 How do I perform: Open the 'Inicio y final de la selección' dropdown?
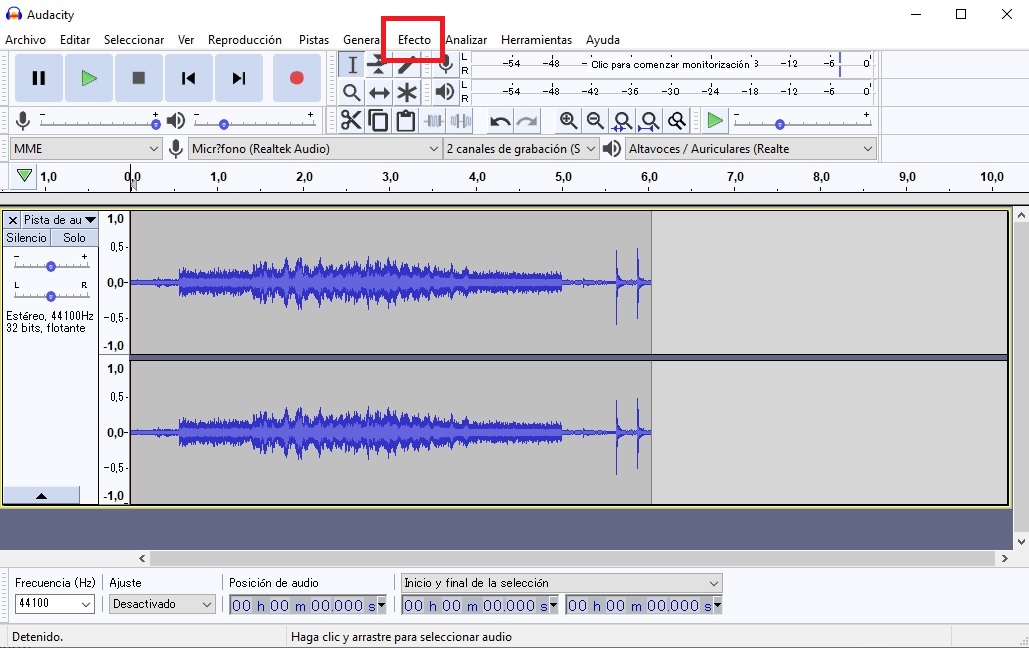[x=560, y=583]
